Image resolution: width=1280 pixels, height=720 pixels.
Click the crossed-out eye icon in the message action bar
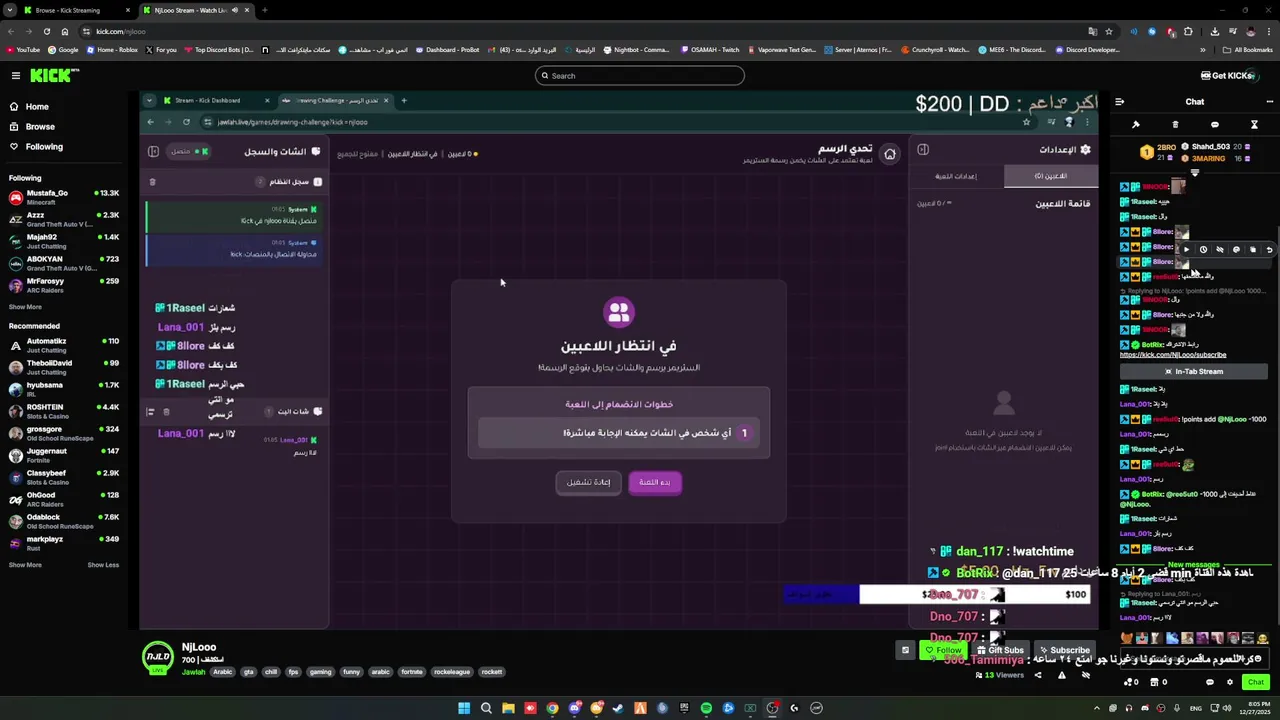tap(1220, 249)
